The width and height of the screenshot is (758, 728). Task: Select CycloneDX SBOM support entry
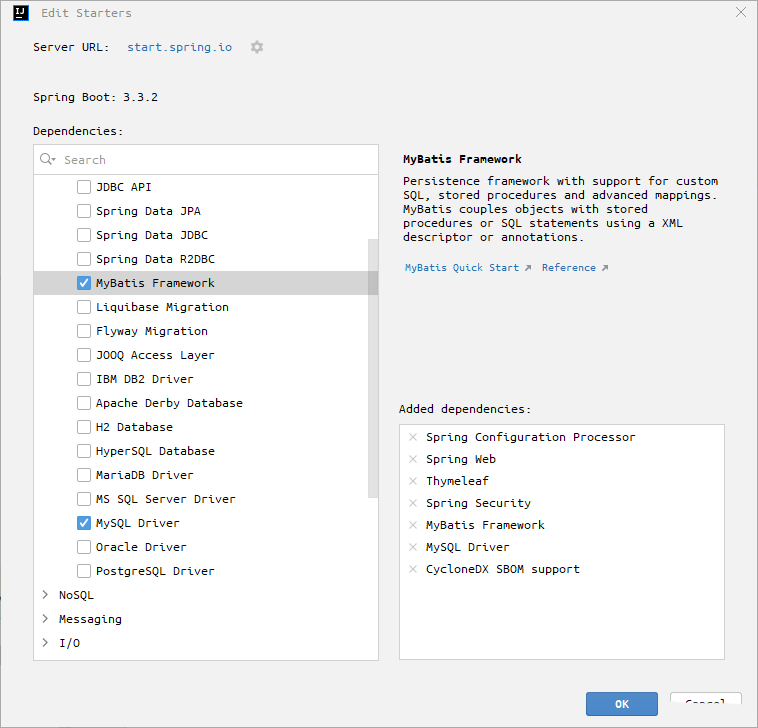click(503, 569)
